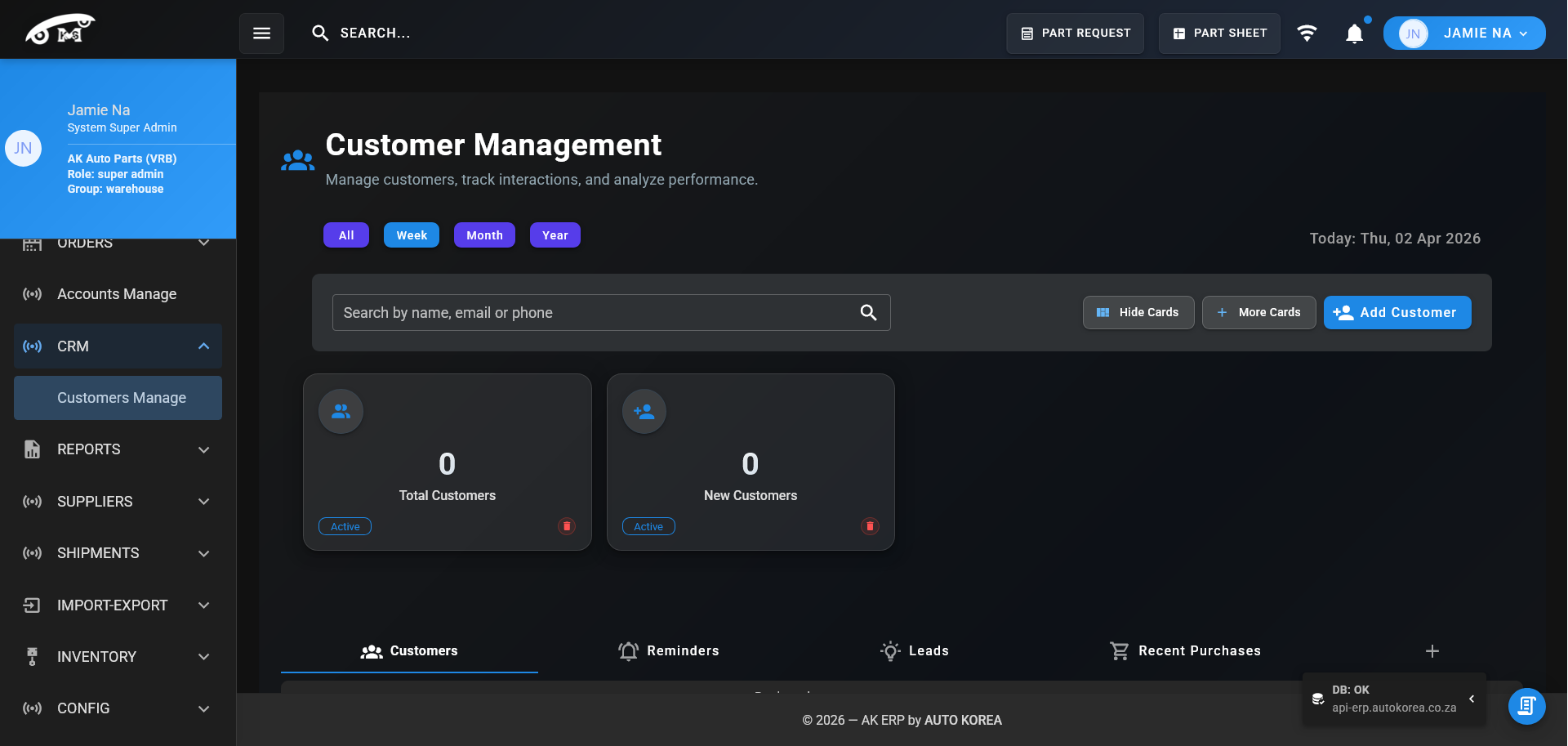Screen dimensions: 1568x746
Task: Click the plus icon to add a tab
Action: coord(1432,651)
